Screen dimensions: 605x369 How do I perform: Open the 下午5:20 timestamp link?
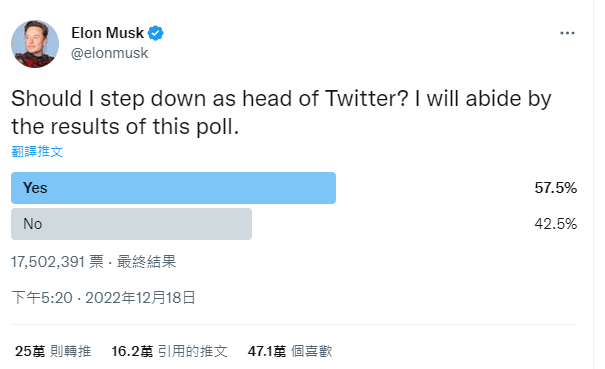pos(42,298)
